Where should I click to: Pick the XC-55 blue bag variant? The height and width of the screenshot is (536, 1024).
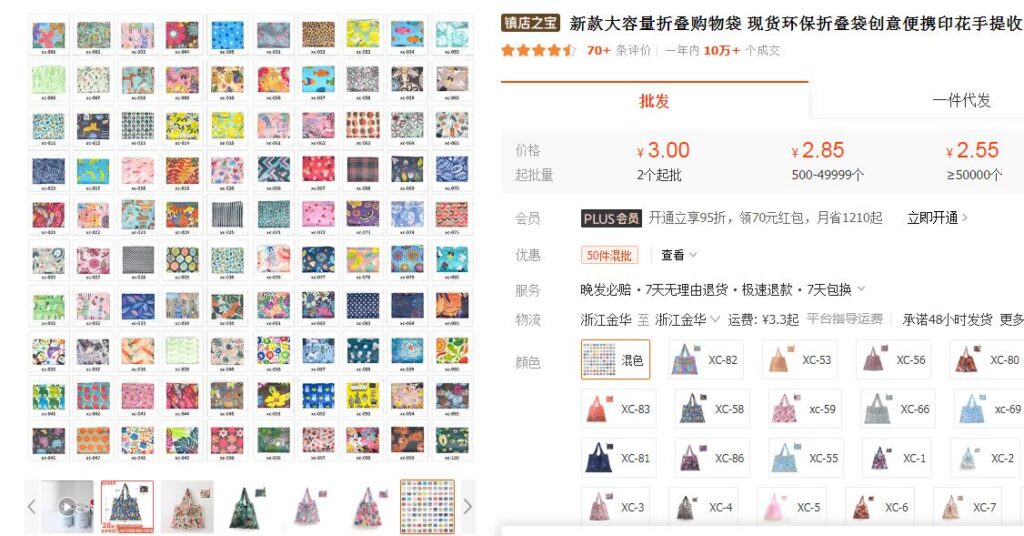(806, 458)
